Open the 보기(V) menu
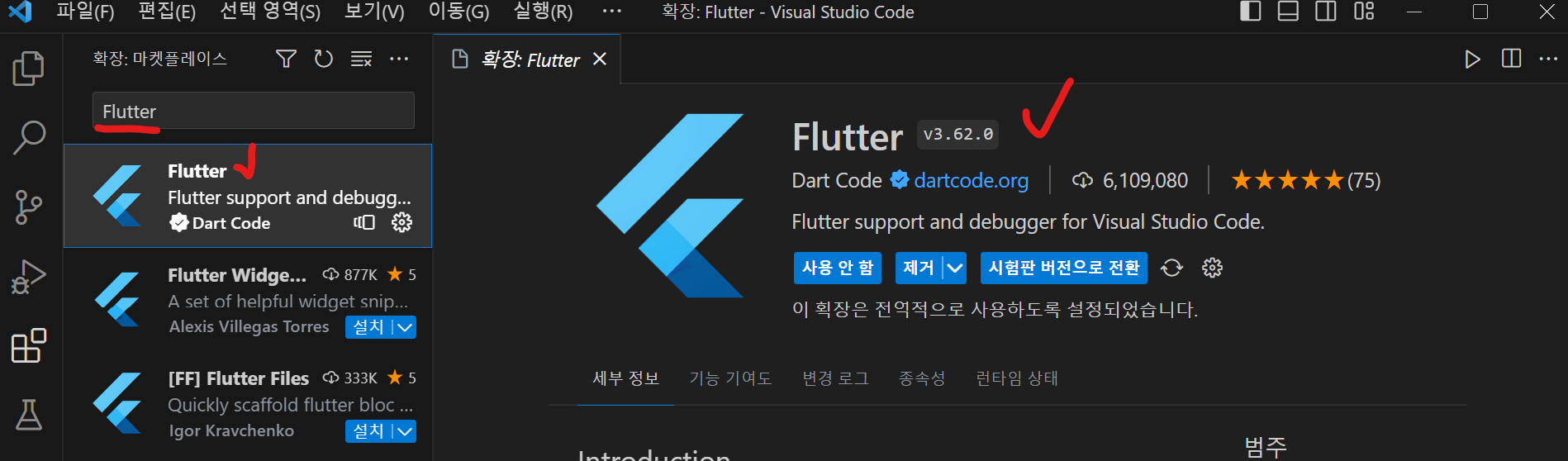1568x461 pixels. click(x=374, y=12)
